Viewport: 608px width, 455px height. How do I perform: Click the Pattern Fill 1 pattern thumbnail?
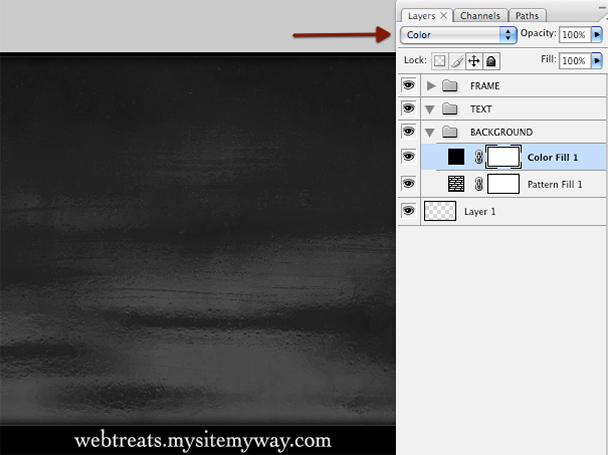coord(456,184)
